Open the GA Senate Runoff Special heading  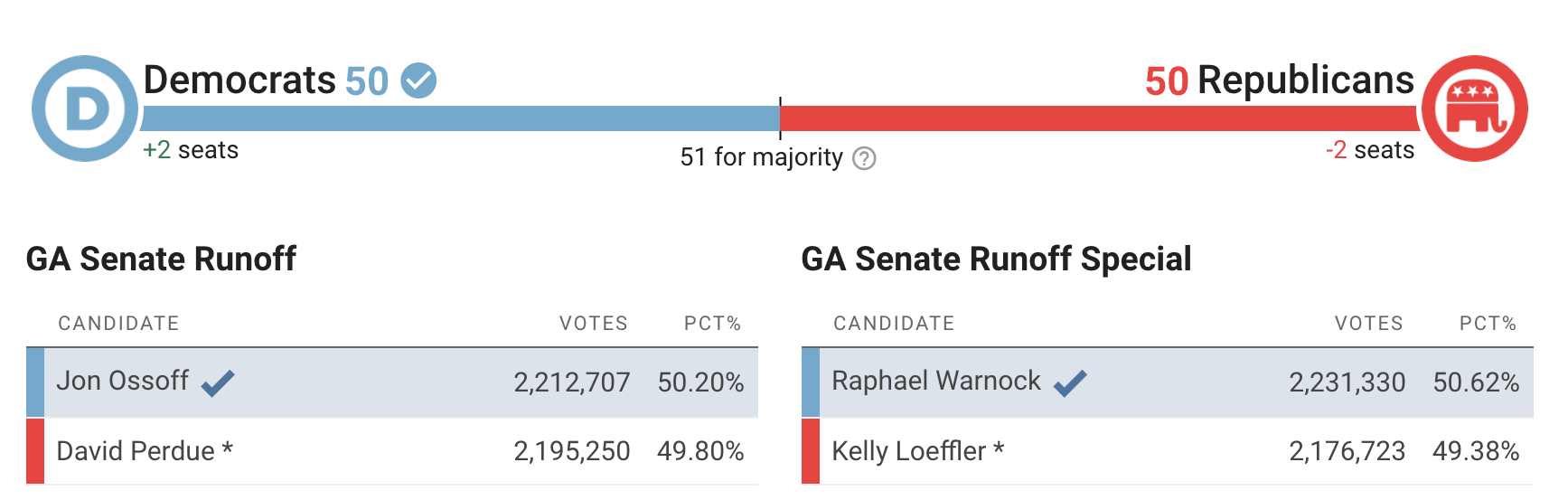996,259
